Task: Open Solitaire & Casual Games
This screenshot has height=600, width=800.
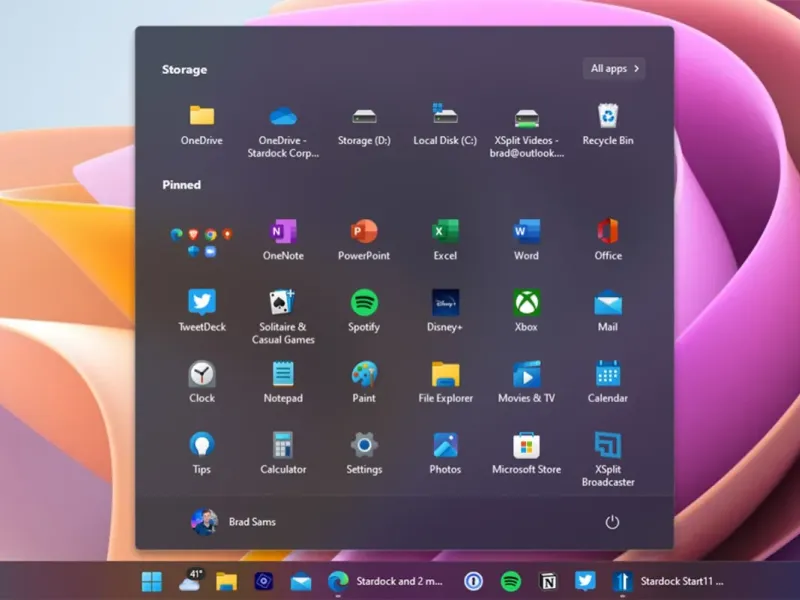Action: [x=283, y=317]
